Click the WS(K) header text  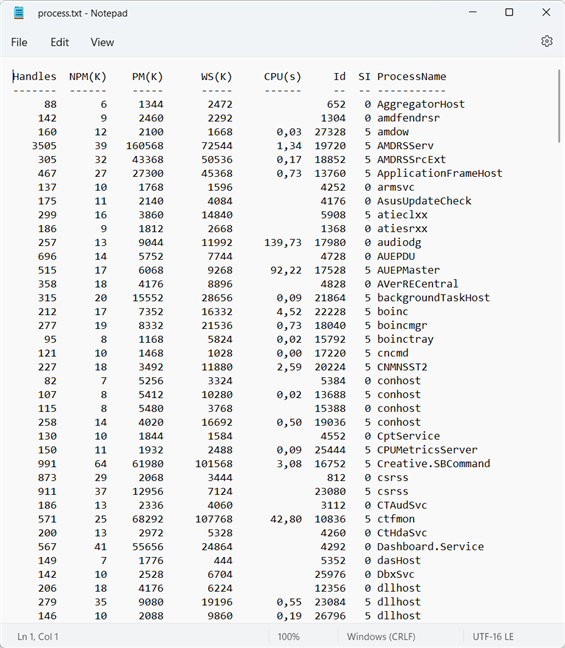(x=217, y=76)
